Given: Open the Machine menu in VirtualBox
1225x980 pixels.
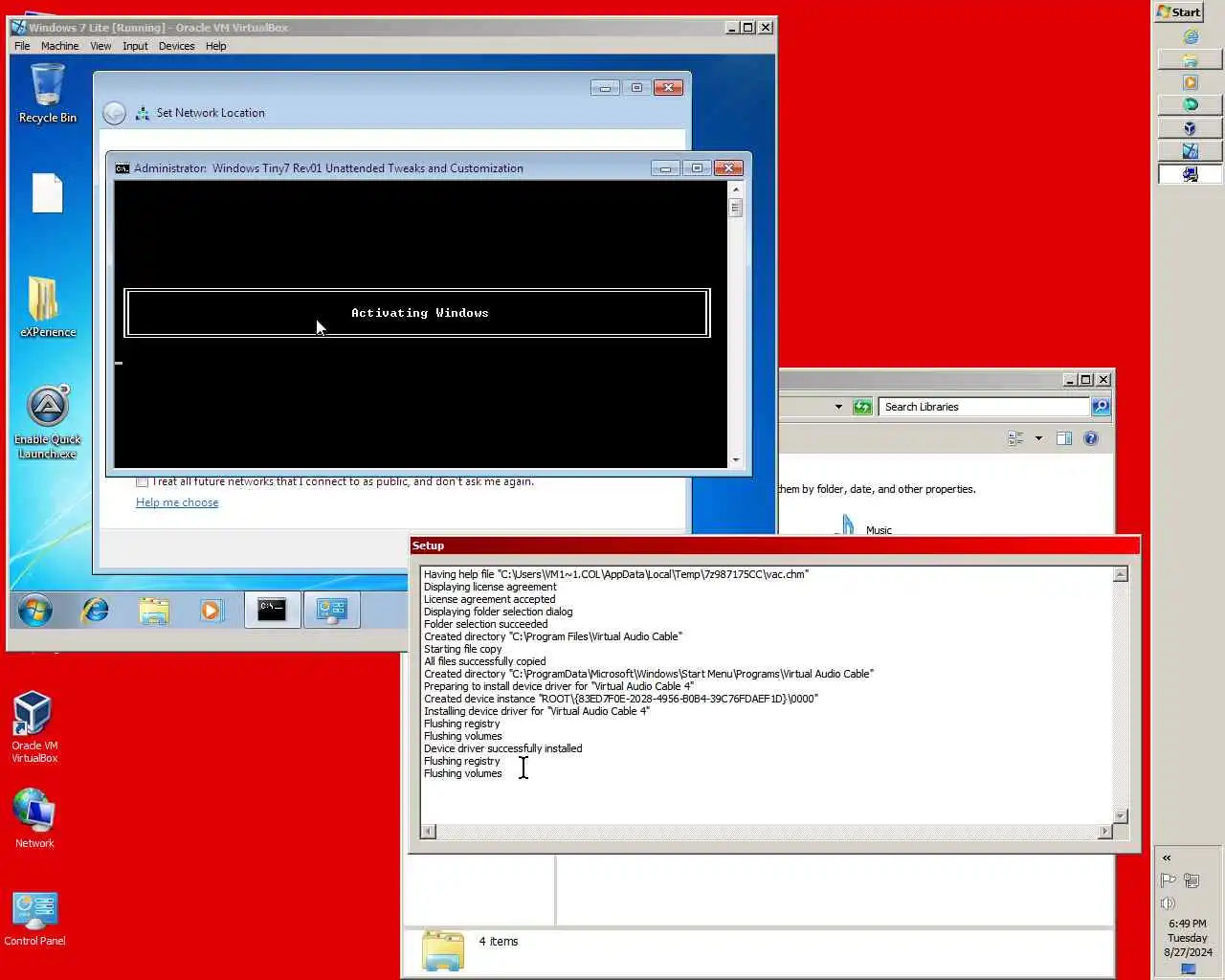Looking at the screenshot, I should pos(59,46).
